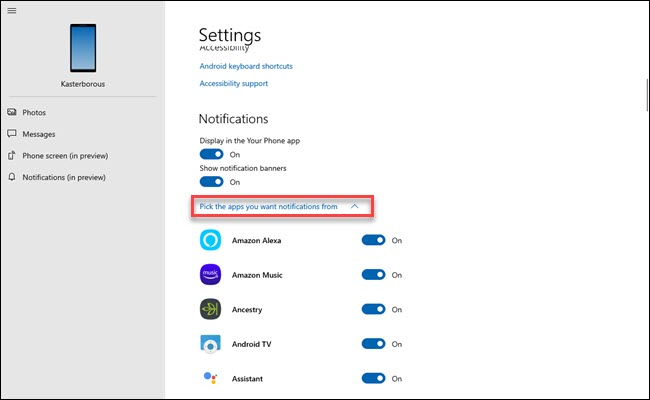
Task: Click the Assistant label
Action: click(x=247, y=378)
